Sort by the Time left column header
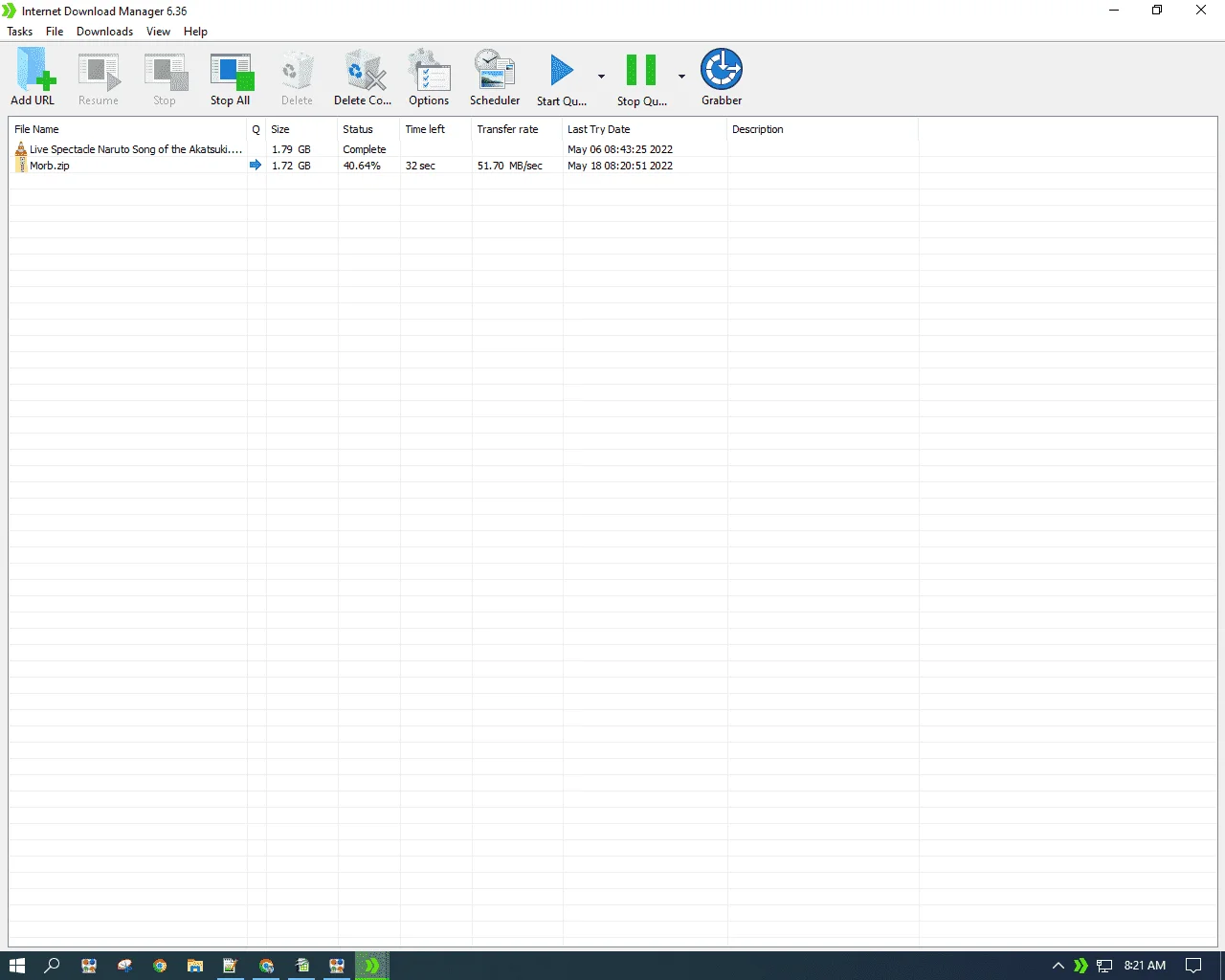 point(436,129)
